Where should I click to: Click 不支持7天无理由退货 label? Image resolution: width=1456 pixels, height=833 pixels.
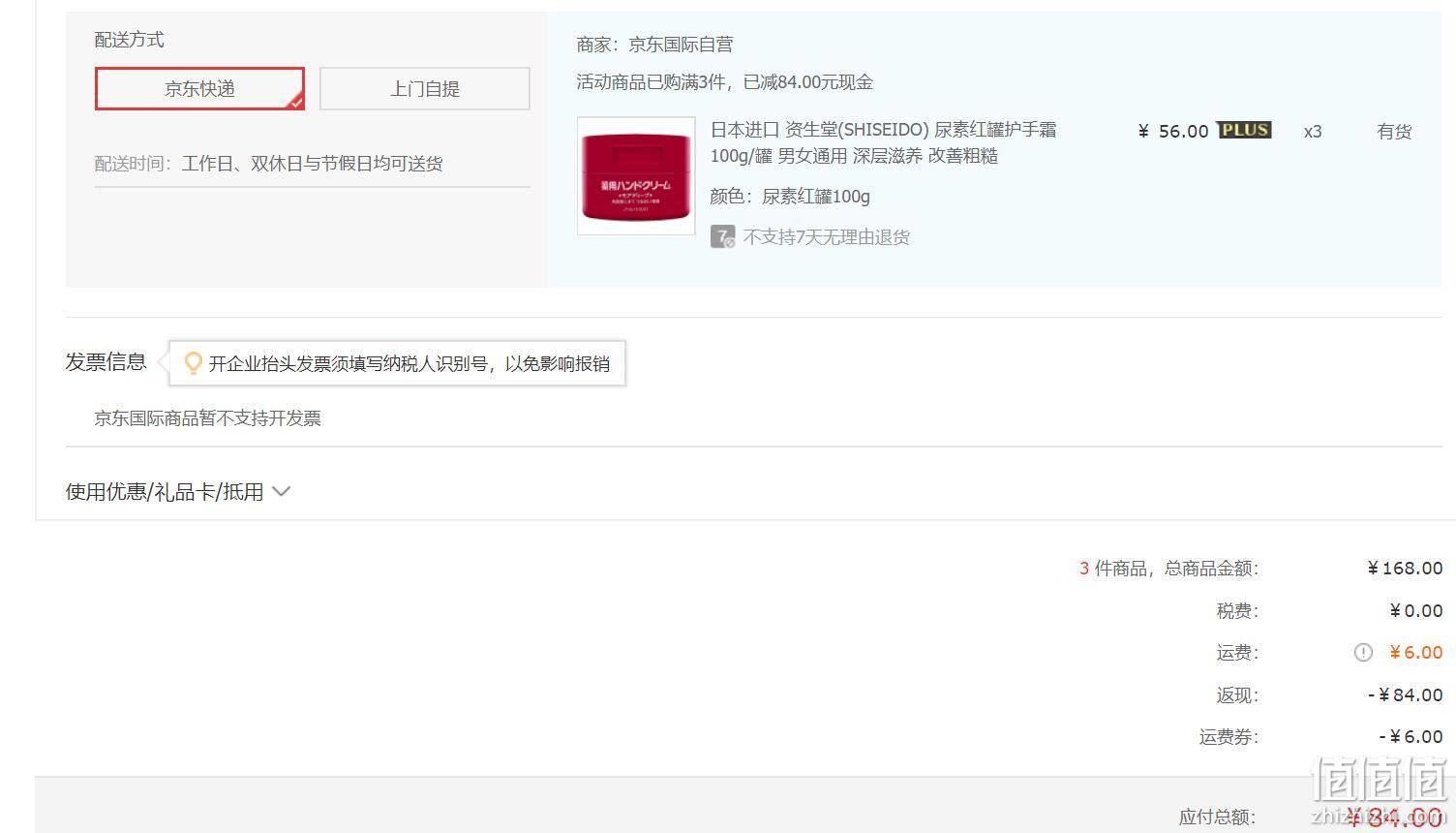click(827, 237)
